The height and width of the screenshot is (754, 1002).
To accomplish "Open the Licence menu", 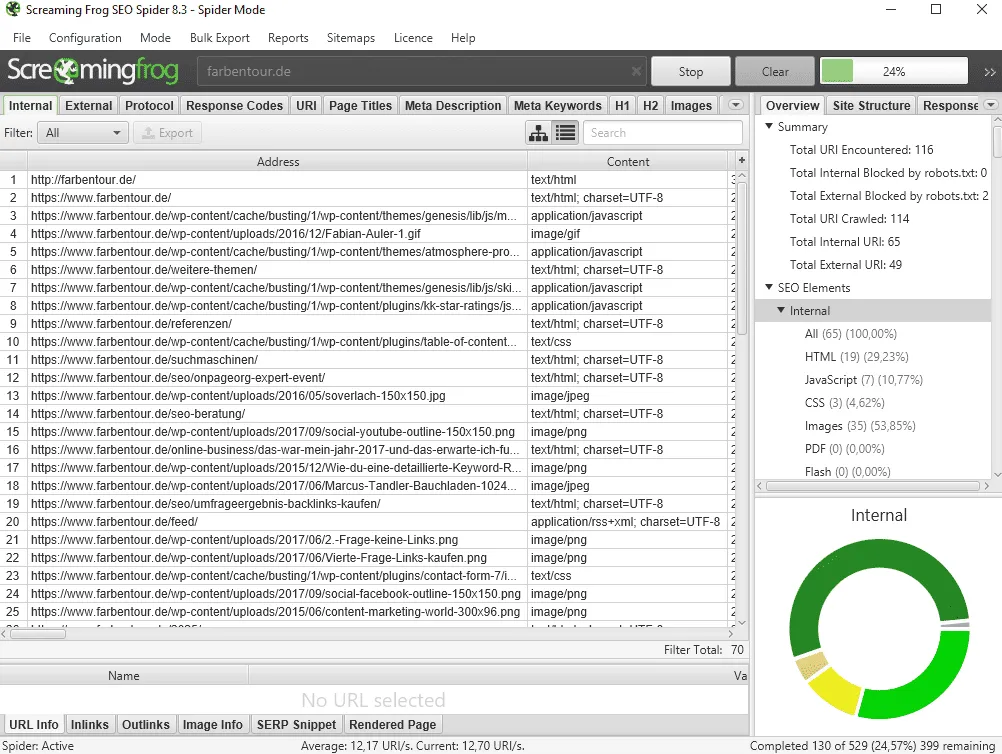I will click(x=413, y=38).
